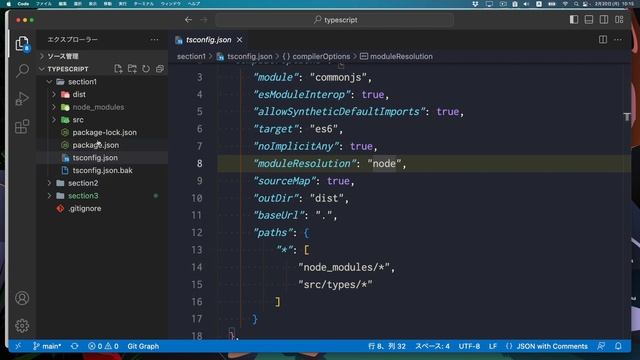This screenshot has height=360, width=640.
Task: Change UTF-8 file encoding
Action: 469,346
